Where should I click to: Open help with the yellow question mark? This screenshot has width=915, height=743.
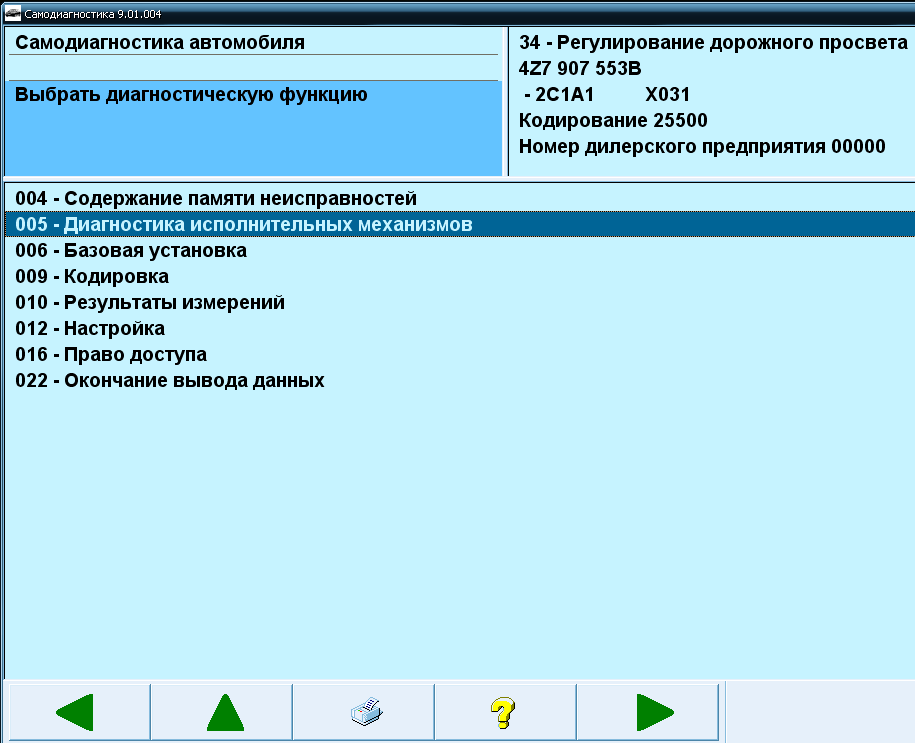505,712
